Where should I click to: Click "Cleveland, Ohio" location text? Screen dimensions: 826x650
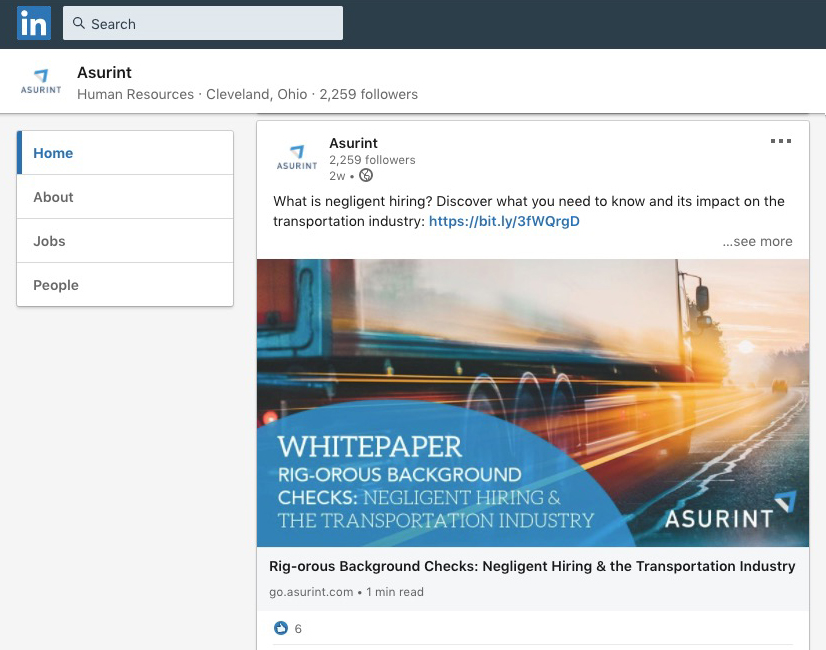(257, 94)
